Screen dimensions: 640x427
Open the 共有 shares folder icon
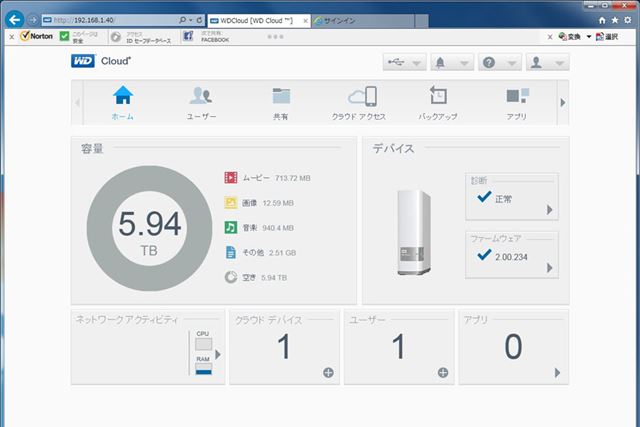(x=281, y=96)
